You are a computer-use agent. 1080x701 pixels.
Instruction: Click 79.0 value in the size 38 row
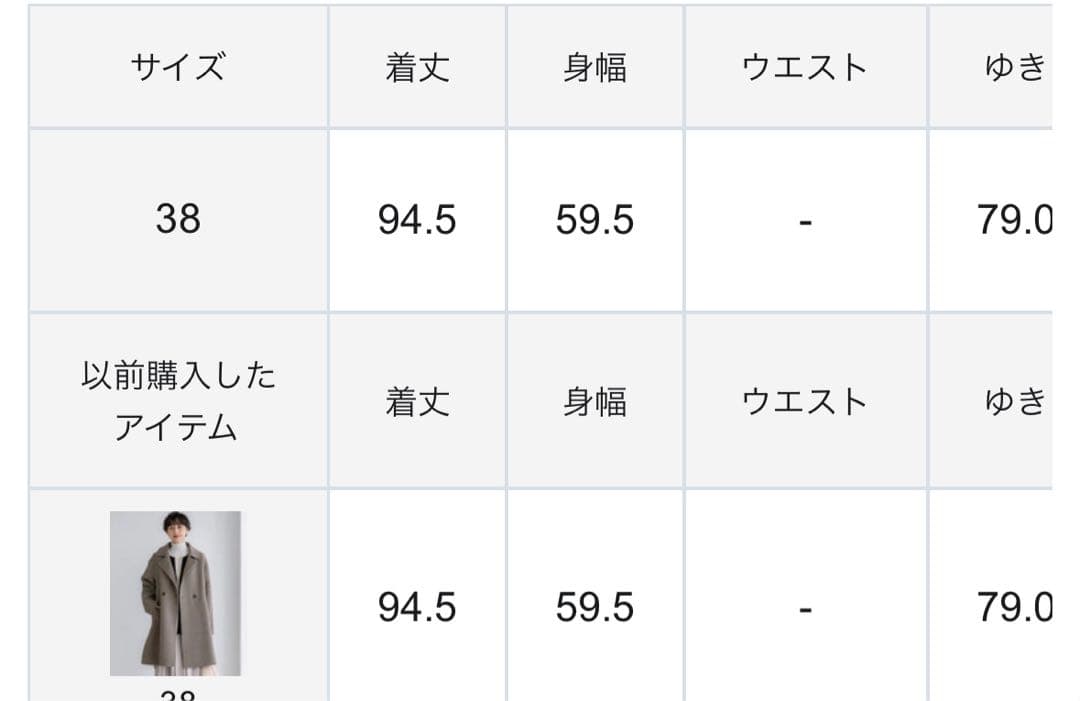tap(1014, 220)
